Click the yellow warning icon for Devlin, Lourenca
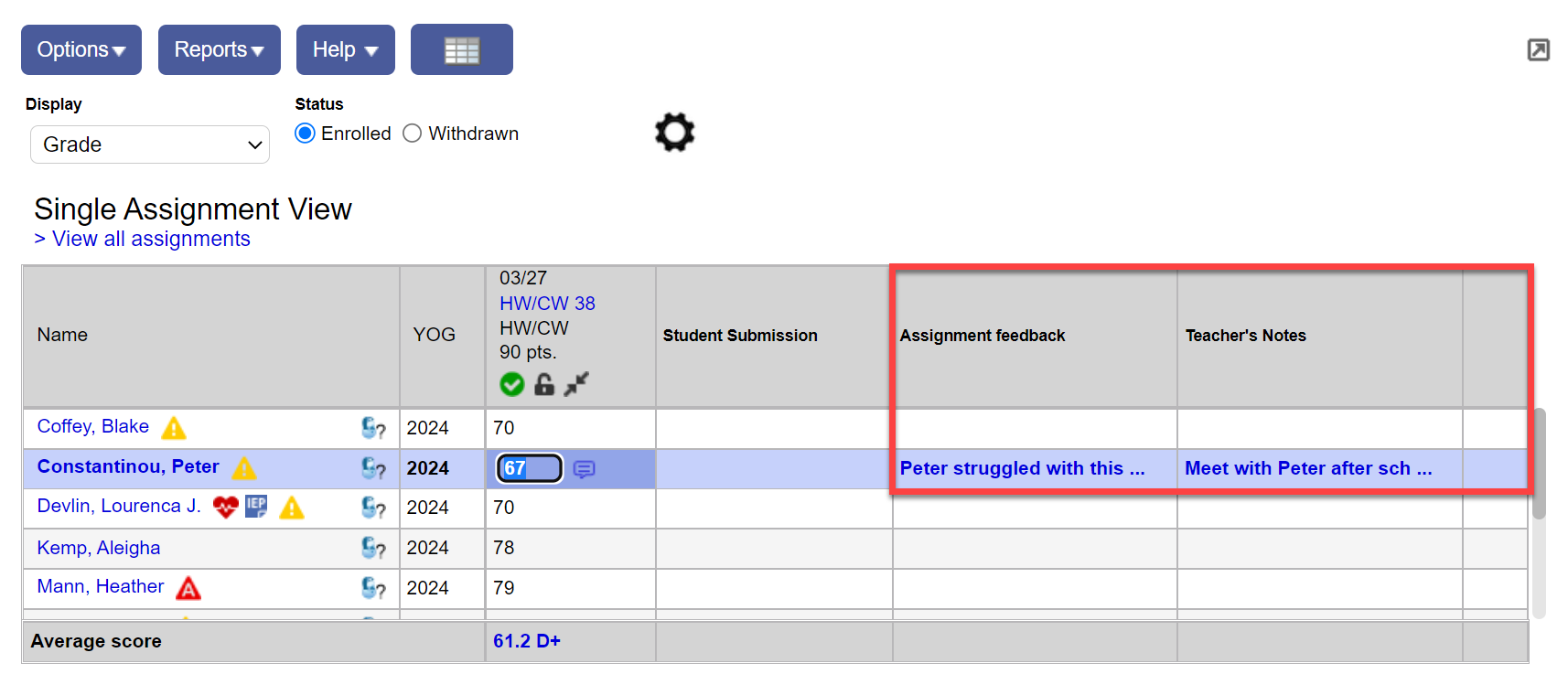 (292, 508)
